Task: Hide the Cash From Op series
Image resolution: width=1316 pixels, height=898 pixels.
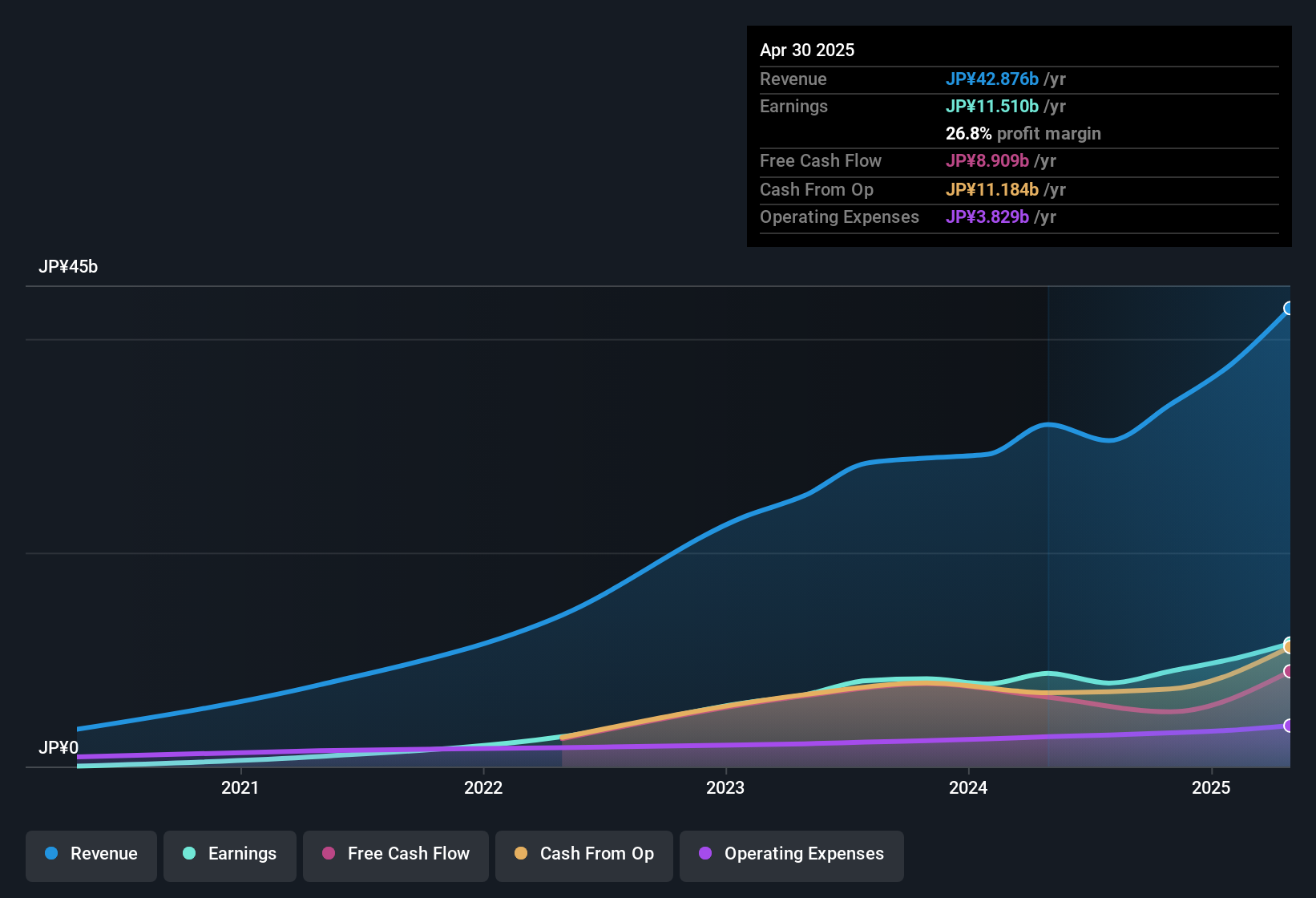Action: click(x=584, y=856)
